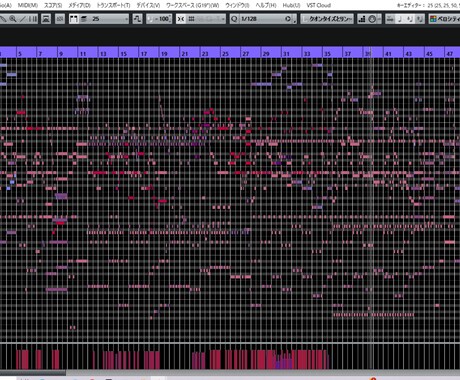This screenshot has height=380, width=460.
Task: Toggle the Step Input icon
Action: tap(362, 19)
